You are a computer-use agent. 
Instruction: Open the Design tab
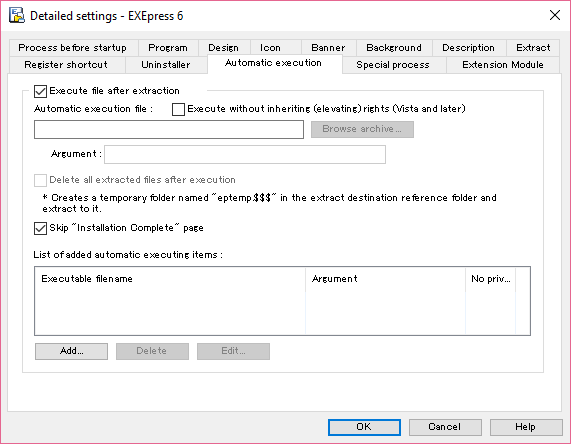(x=224, y=48)
